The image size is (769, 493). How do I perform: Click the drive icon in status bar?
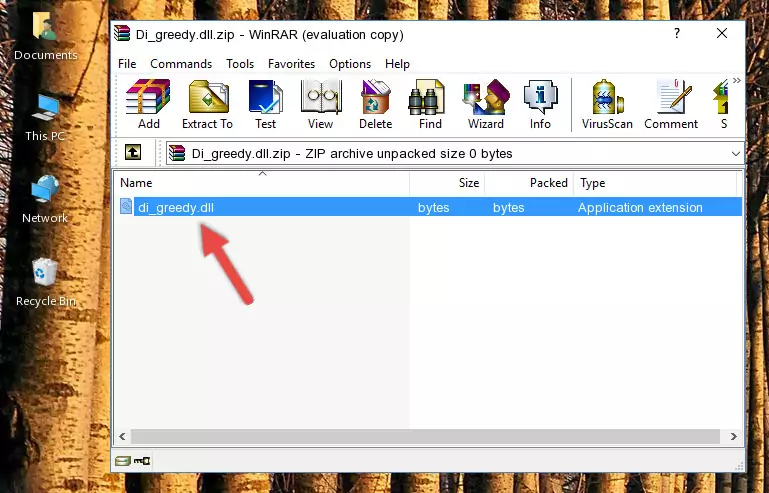coord(123,461)
